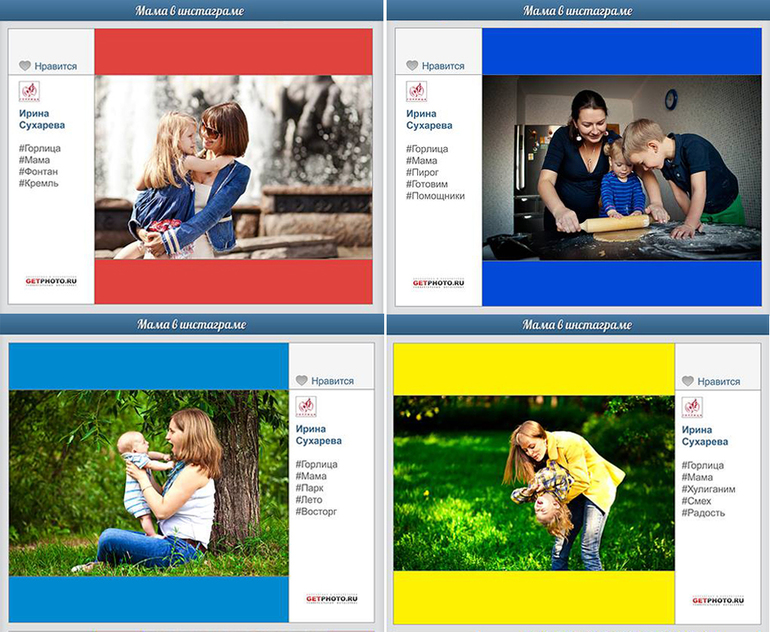Tap the heart icon in the light-blue park card
Viewport: 770px width, 632px height.
(x=301, y=381)
